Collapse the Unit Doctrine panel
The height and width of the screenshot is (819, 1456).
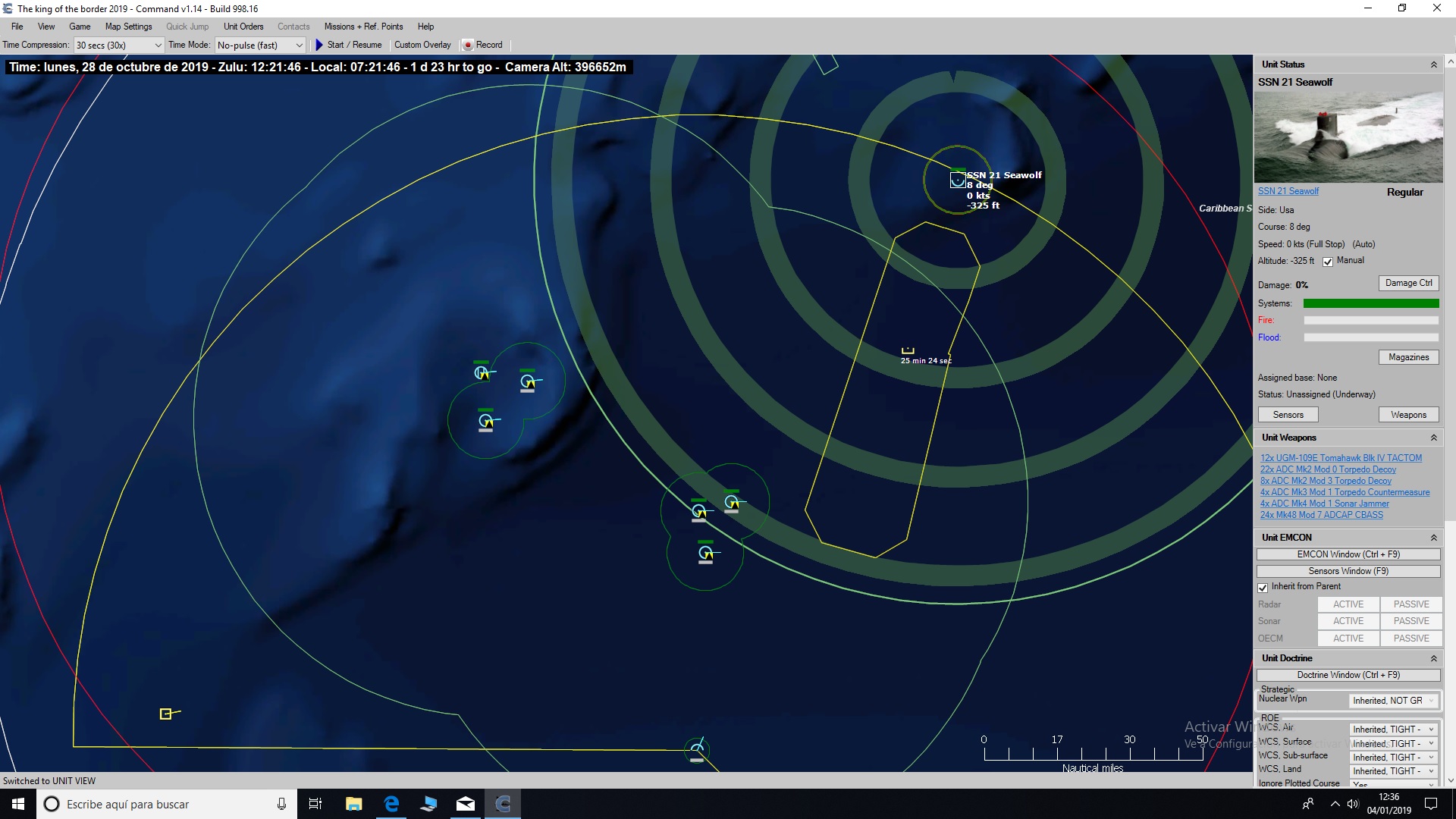[1433, 658]
